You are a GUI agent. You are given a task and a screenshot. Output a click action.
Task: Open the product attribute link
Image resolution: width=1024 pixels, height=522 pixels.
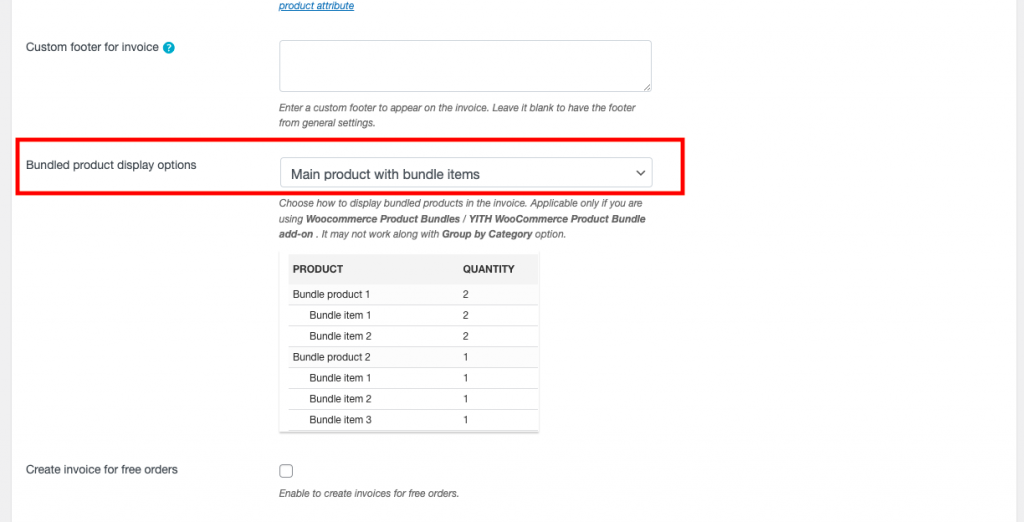coord(316,6)
